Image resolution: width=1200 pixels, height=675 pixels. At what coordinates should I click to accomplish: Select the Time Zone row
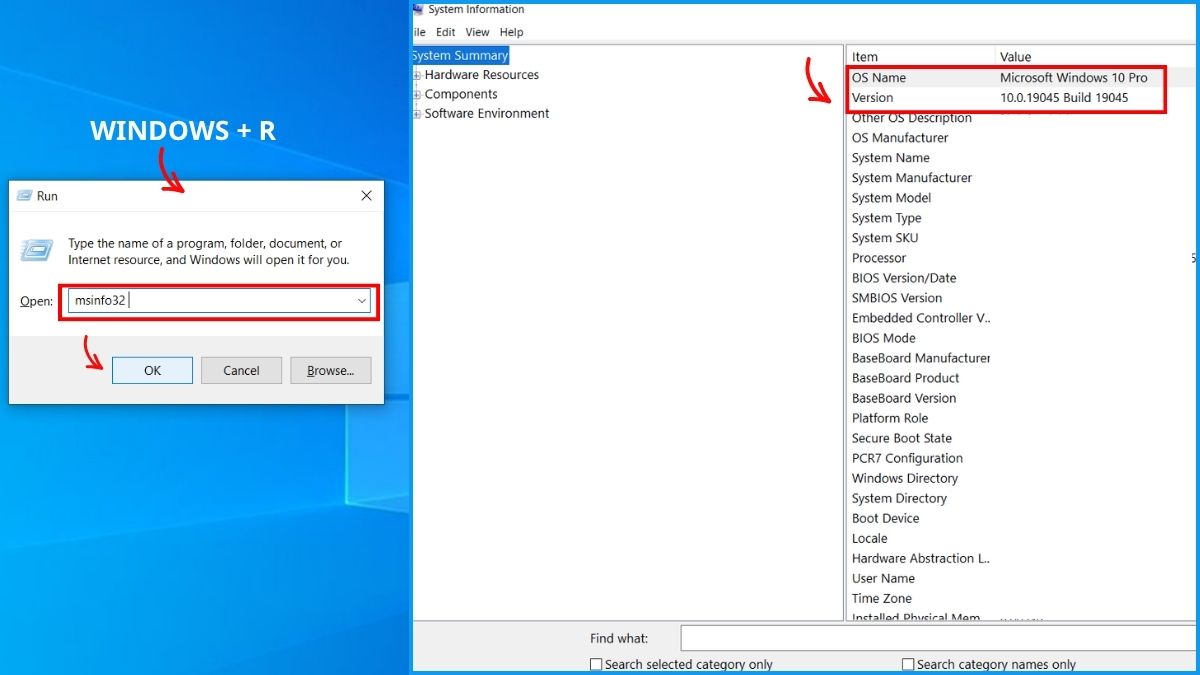point(1022,598)
